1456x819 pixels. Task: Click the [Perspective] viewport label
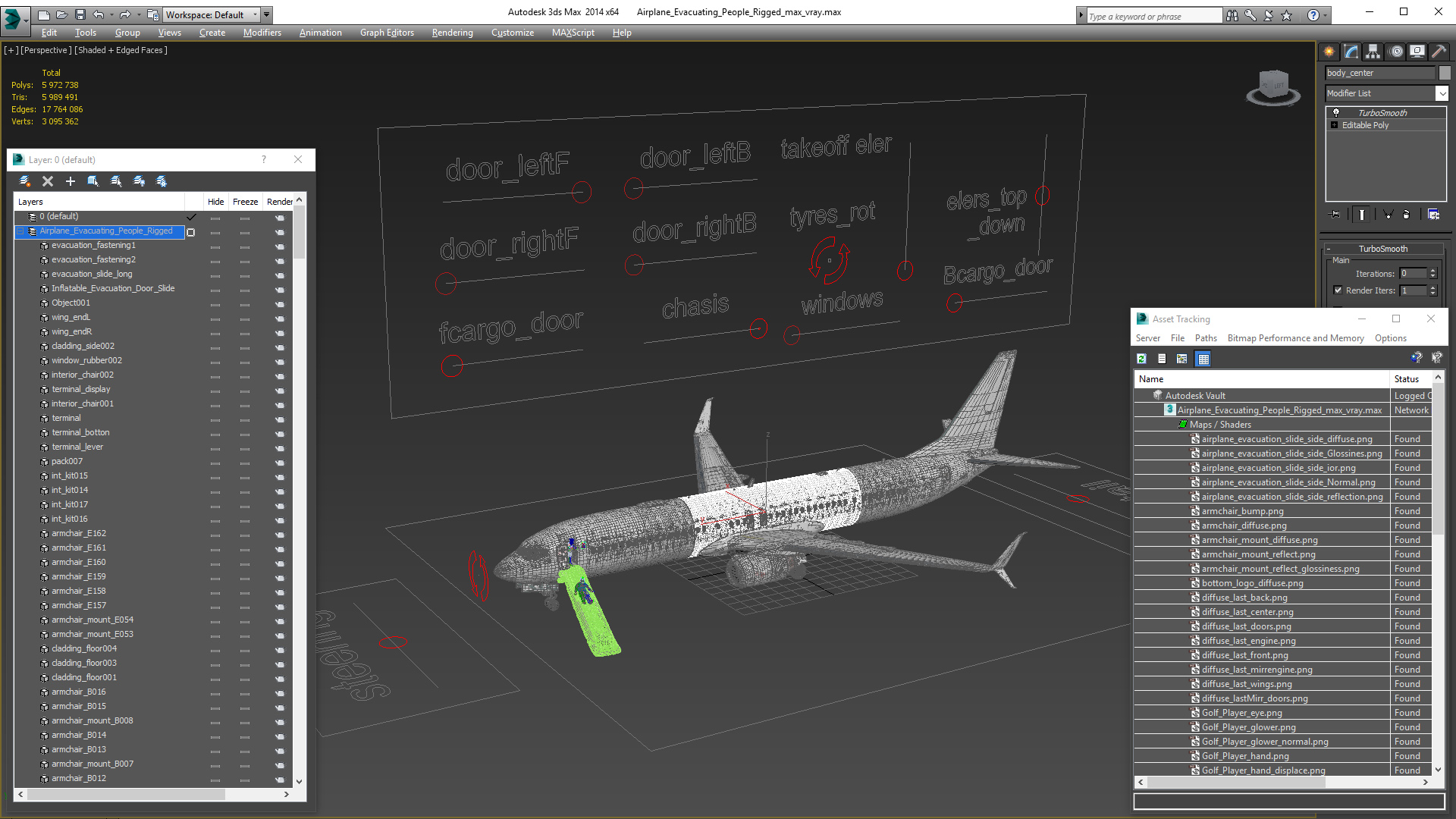click(x=46, y=50)
